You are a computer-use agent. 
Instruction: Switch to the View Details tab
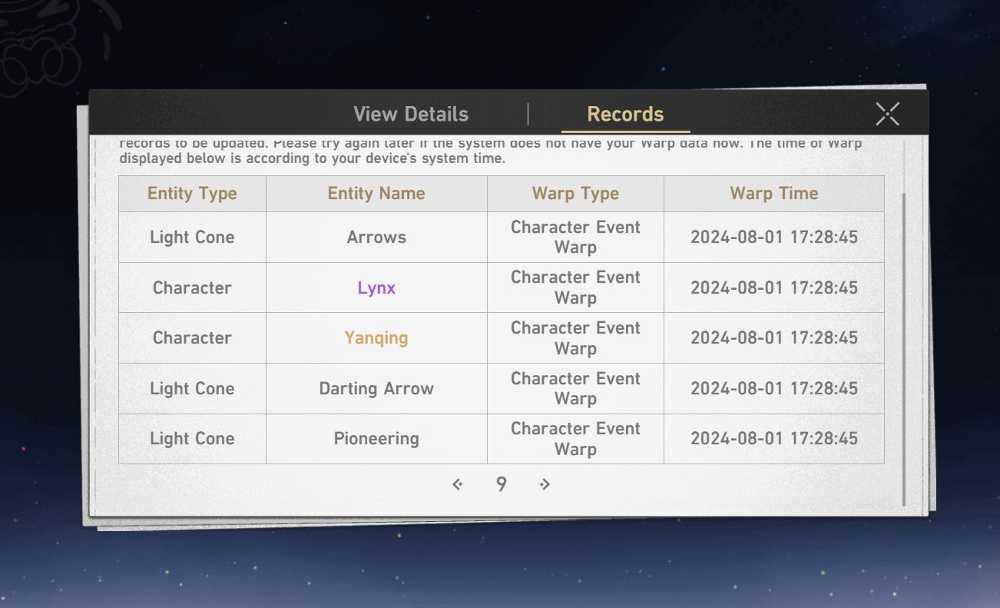coord(411,114)
